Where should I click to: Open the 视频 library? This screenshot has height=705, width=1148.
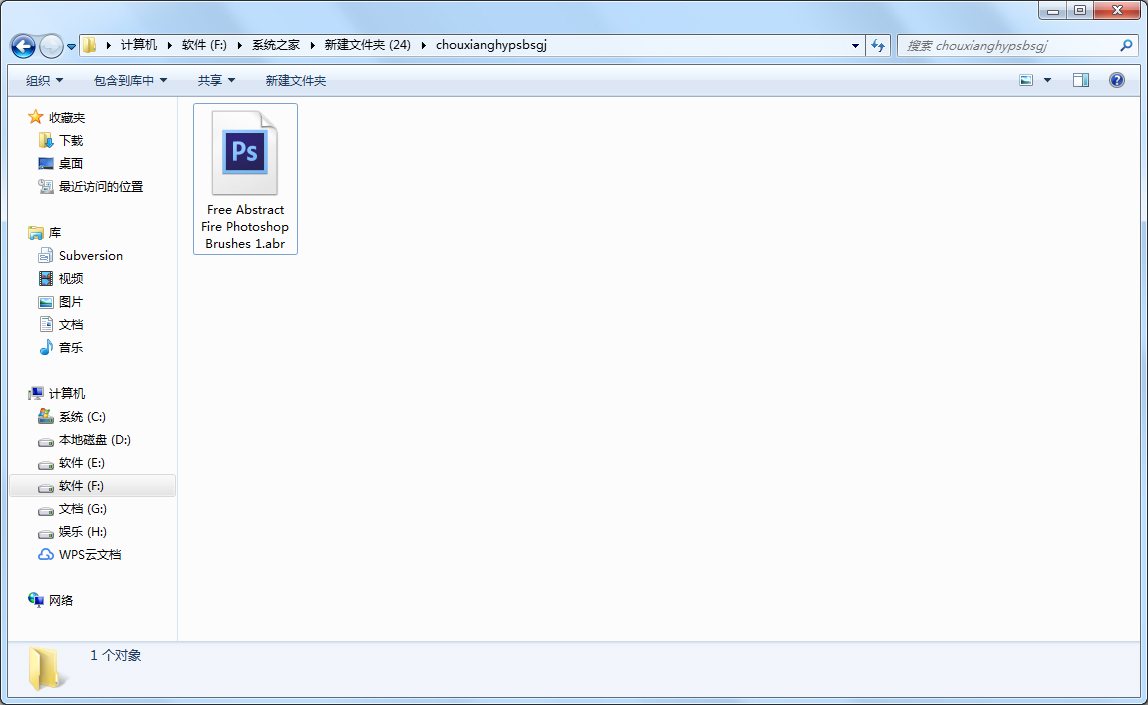[x=71, y=279]
